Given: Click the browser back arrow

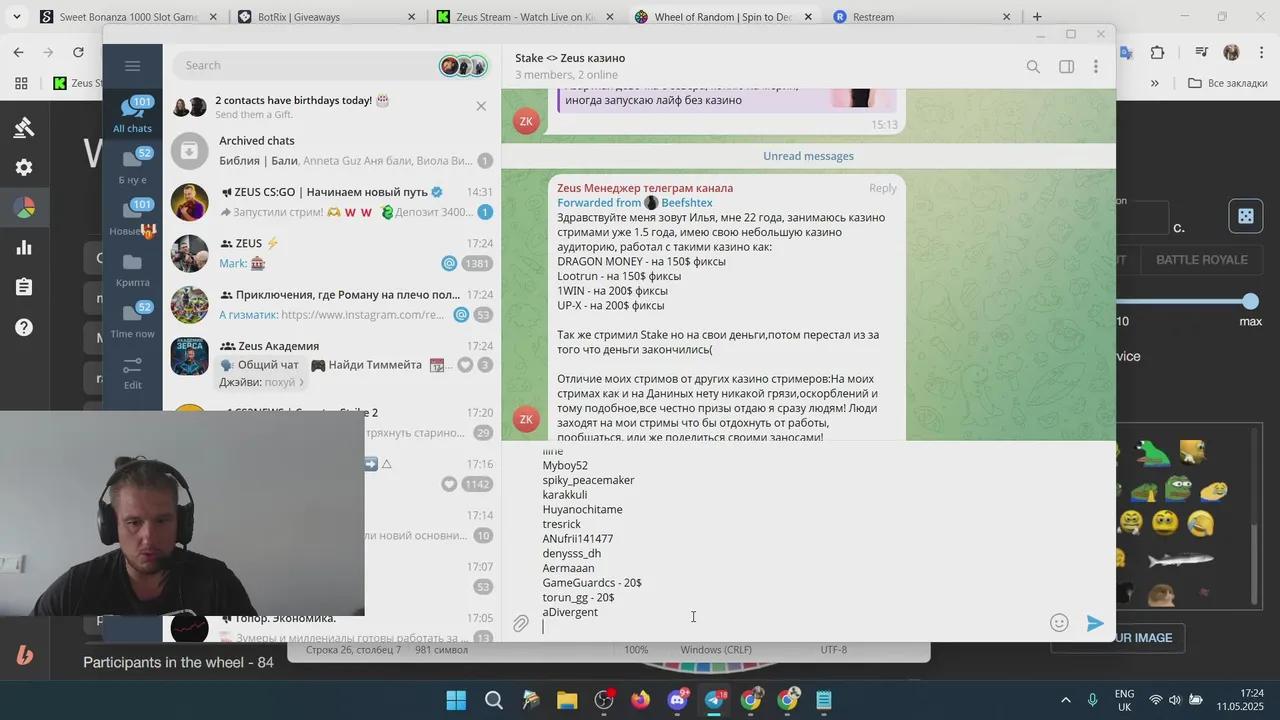Looking at the screenshot, I should [18, 52].
